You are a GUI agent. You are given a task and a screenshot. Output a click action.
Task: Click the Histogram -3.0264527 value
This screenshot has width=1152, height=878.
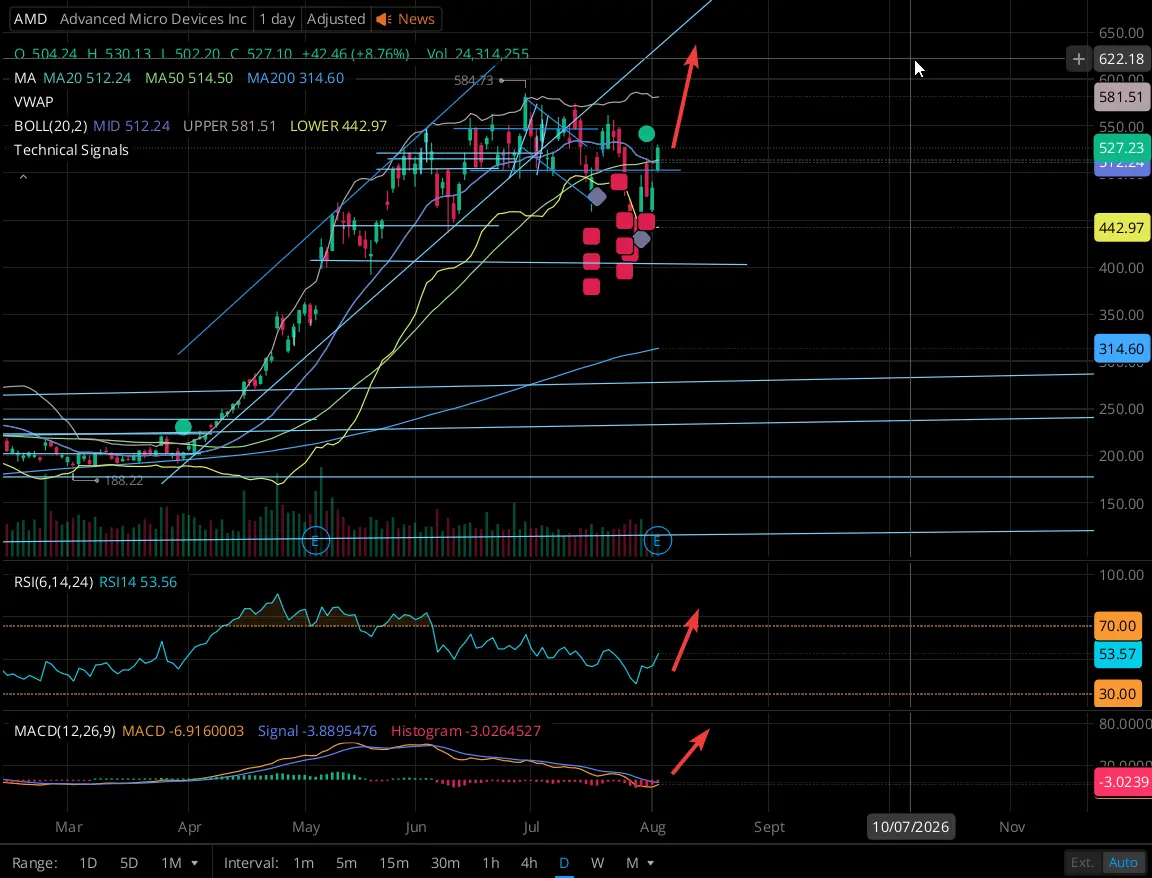pyautogui.click(x=466, y=731)
